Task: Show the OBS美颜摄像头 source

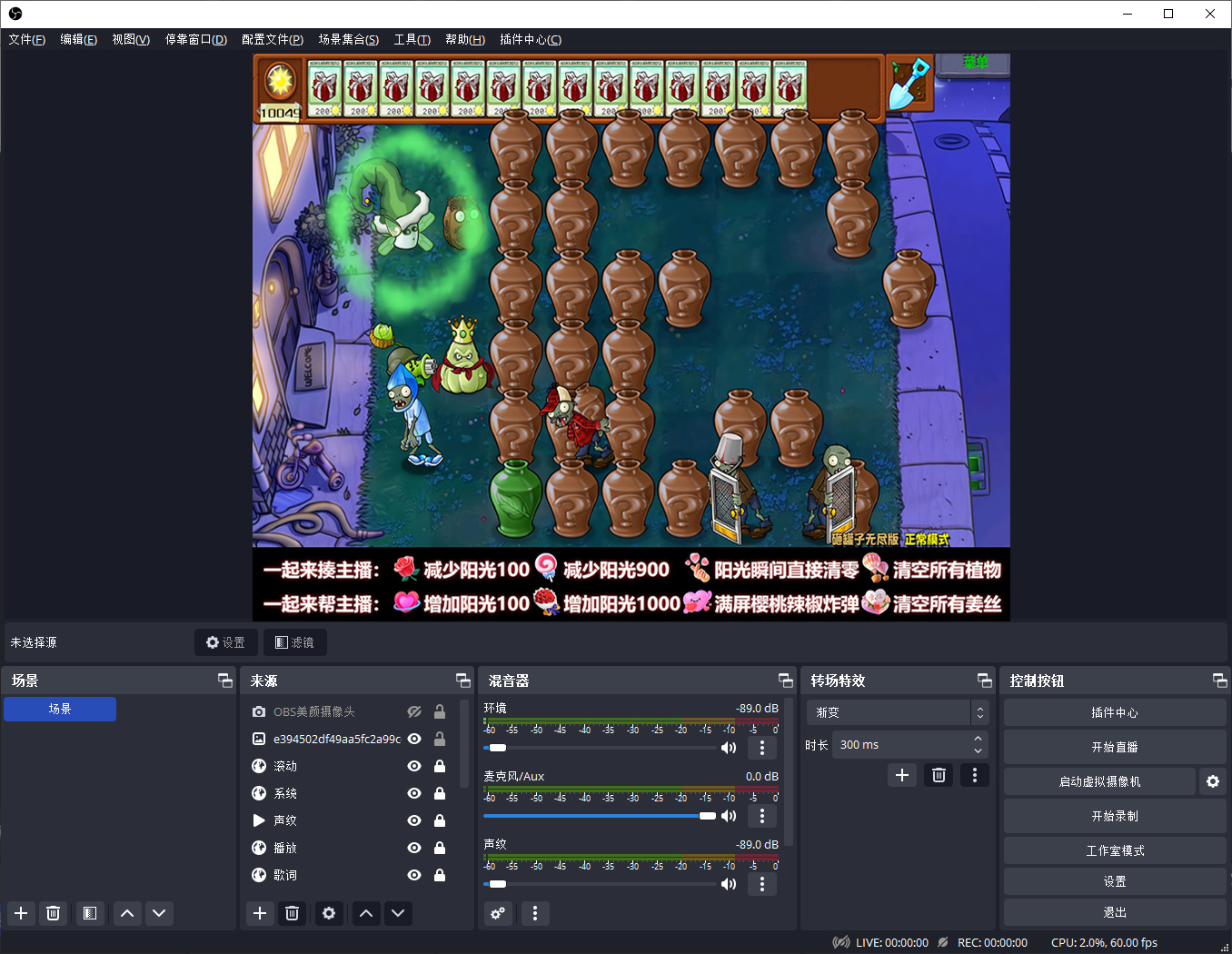Action: tap(414, 711)
